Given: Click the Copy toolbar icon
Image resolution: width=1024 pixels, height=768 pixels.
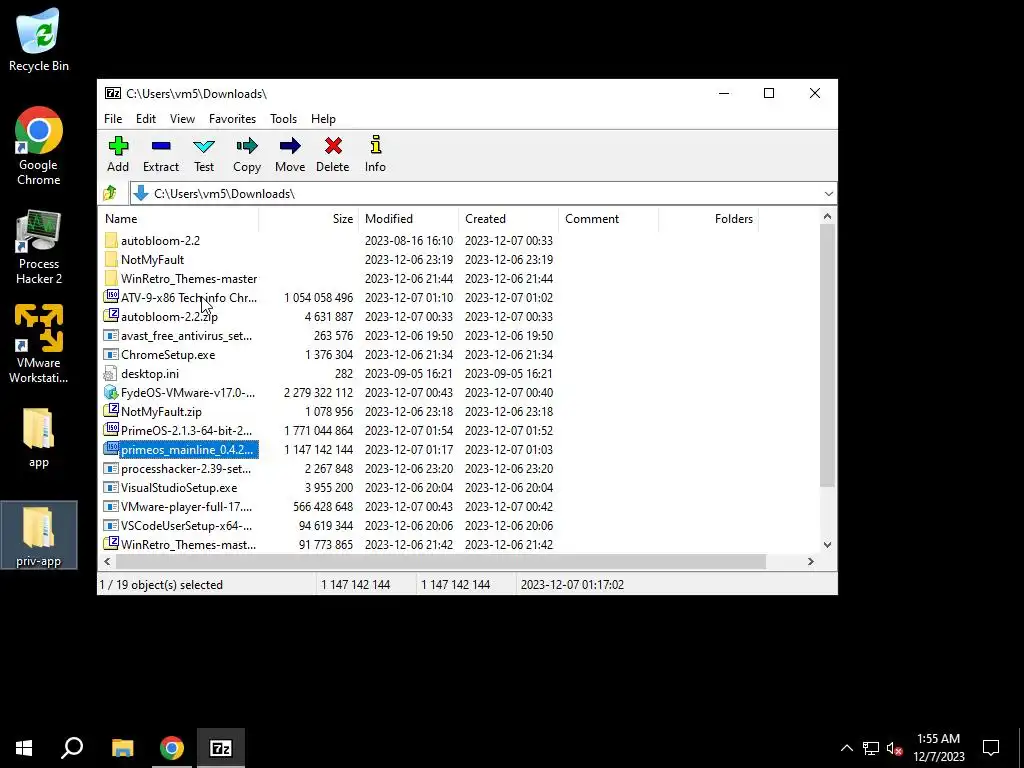Looking at the screenshot, I should pos(247,146).
